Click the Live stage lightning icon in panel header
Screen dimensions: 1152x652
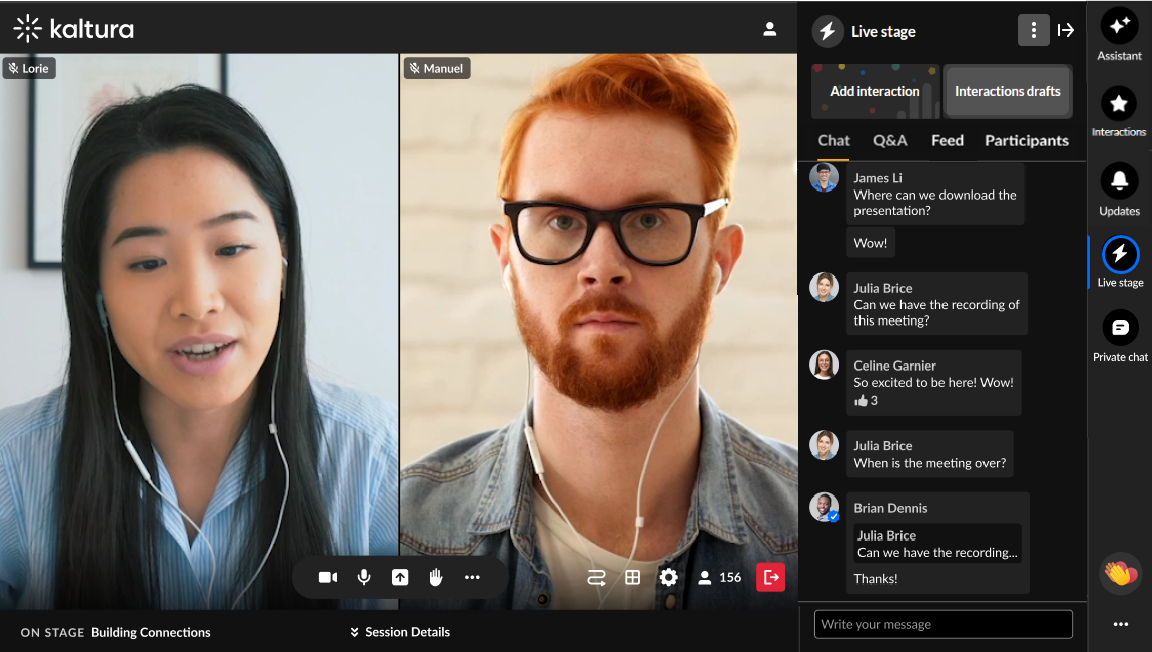827,32
